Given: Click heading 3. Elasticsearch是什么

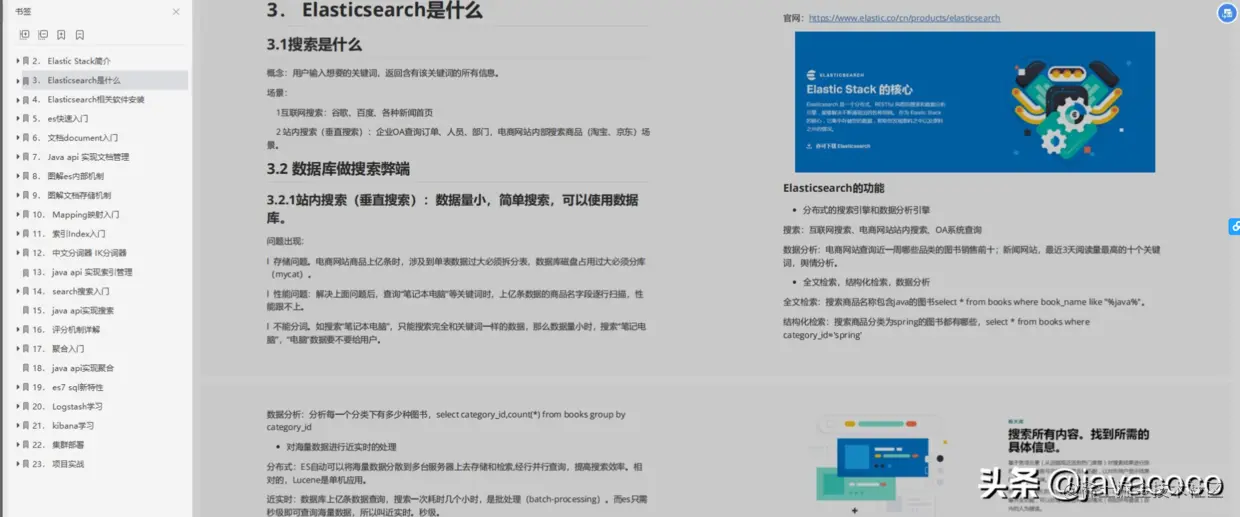Looking at the screenshot, I should tap(374, 11).
